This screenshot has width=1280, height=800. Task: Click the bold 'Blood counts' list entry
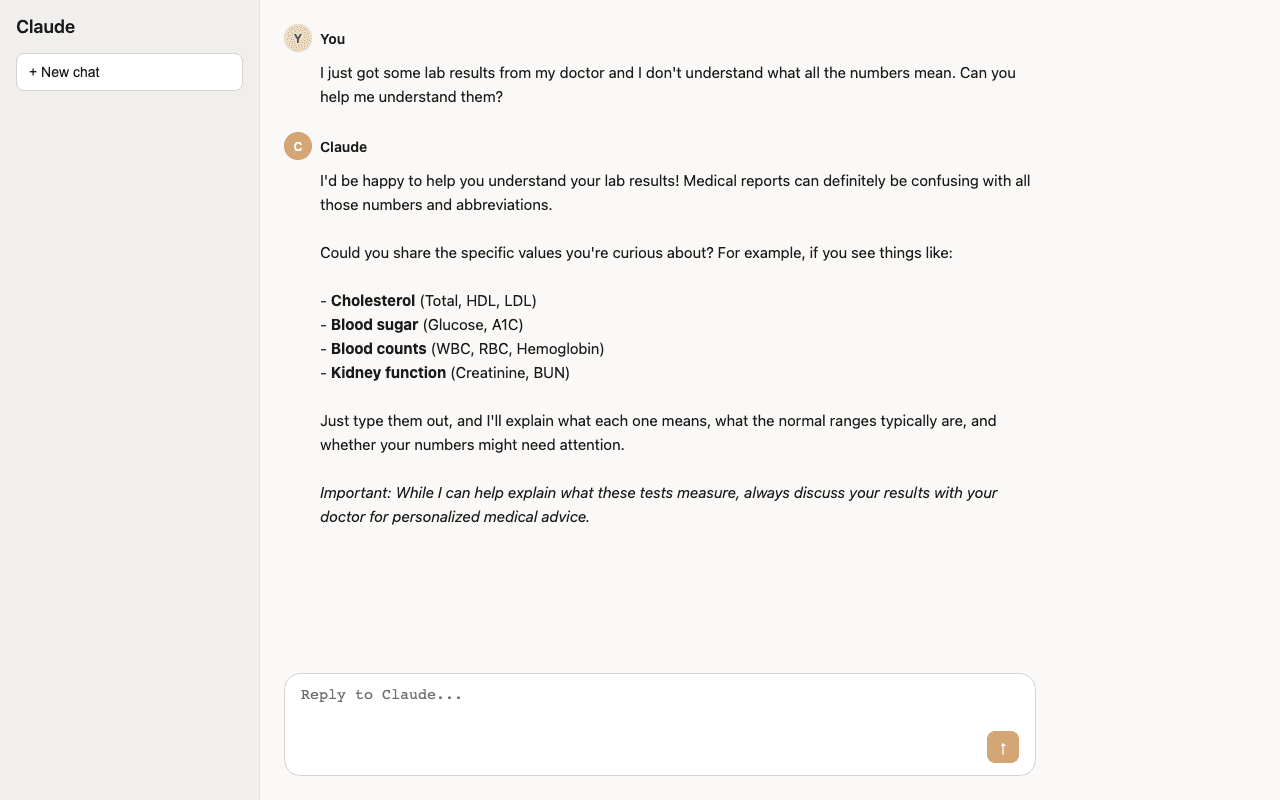pos(378,348)
